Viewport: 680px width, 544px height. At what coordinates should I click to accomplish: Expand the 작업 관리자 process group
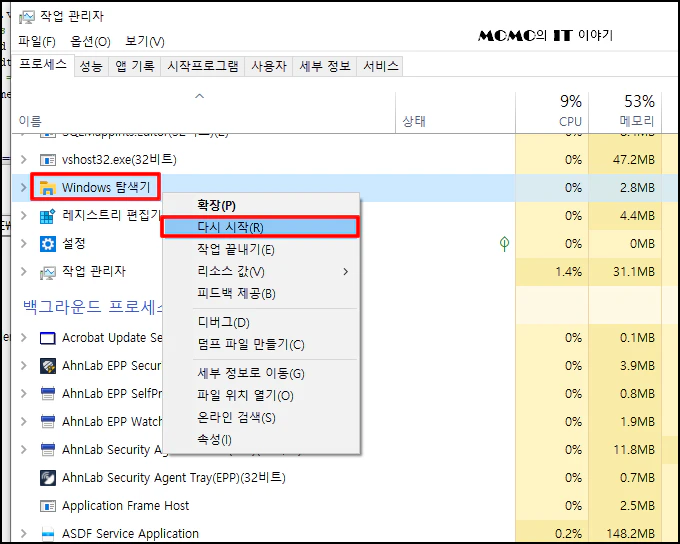24,272
